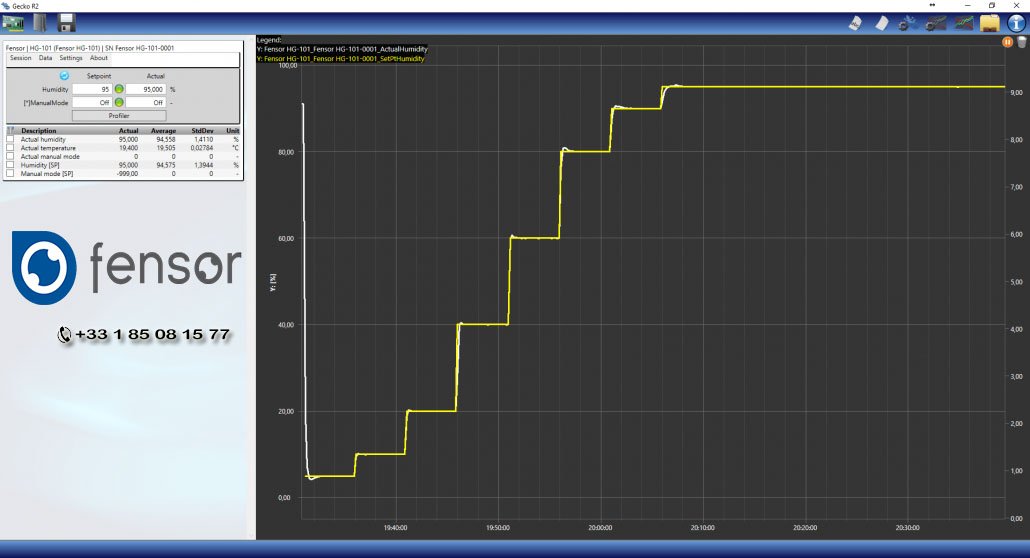1030x558 pixels.
Task: Pause the graph with orange pause button
Action: (x=1008, y=41)
